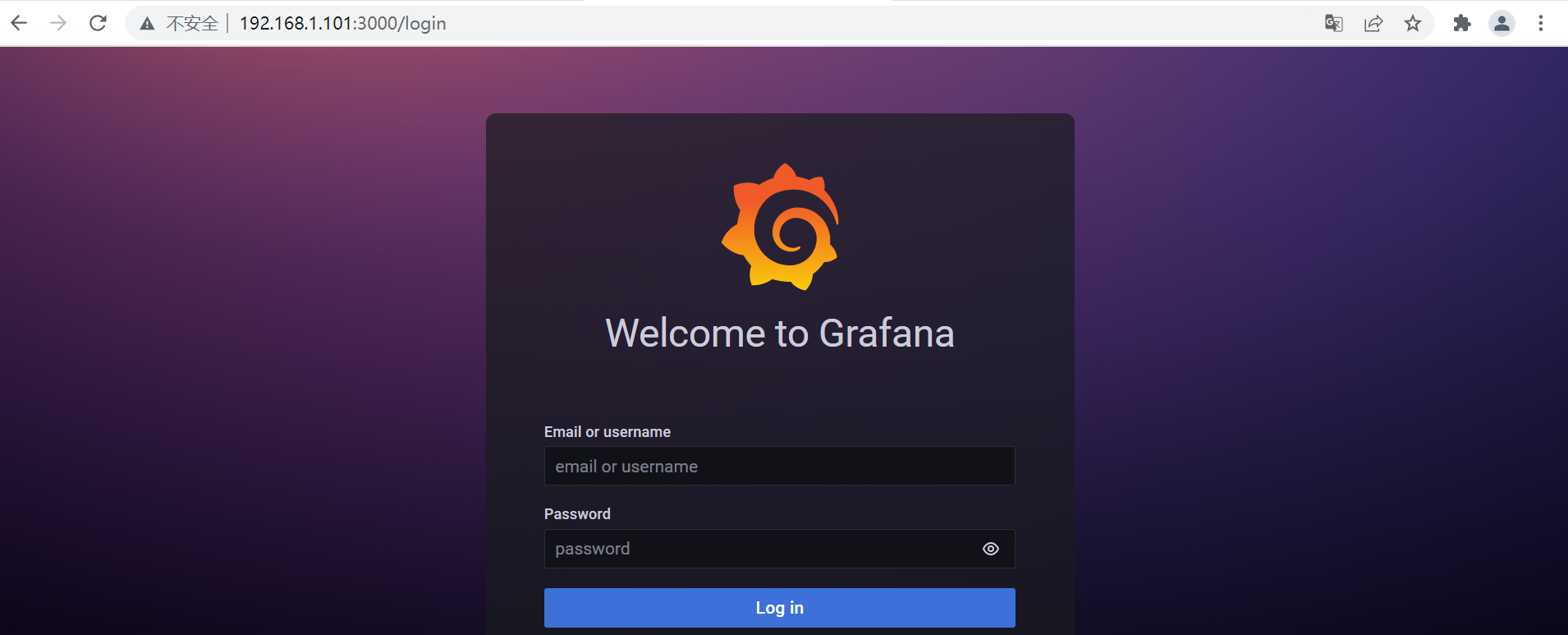
Task: Click the 'Email or username' label
Action: click(x=607, y=432)
